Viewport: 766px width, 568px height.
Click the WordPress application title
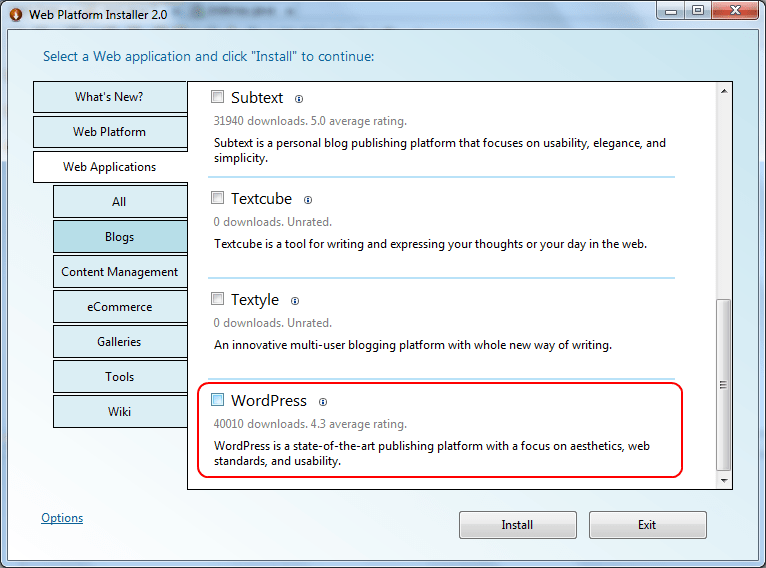click(x=269, y=401)
